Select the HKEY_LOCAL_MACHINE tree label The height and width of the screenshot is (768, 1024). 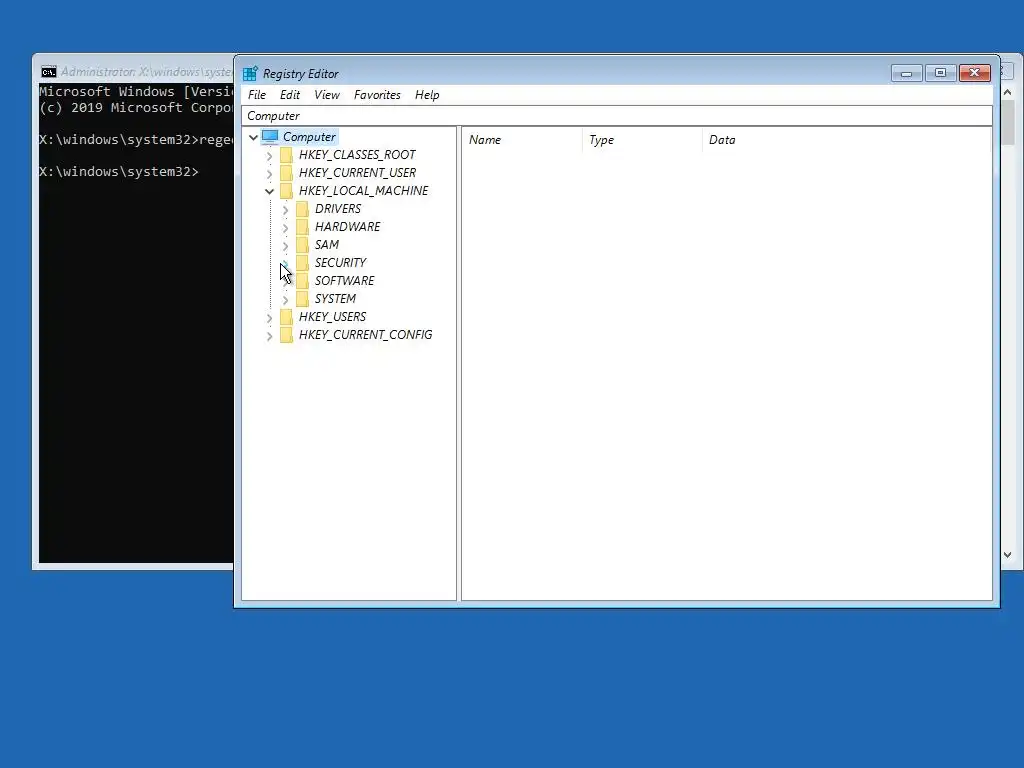(363, 191)
